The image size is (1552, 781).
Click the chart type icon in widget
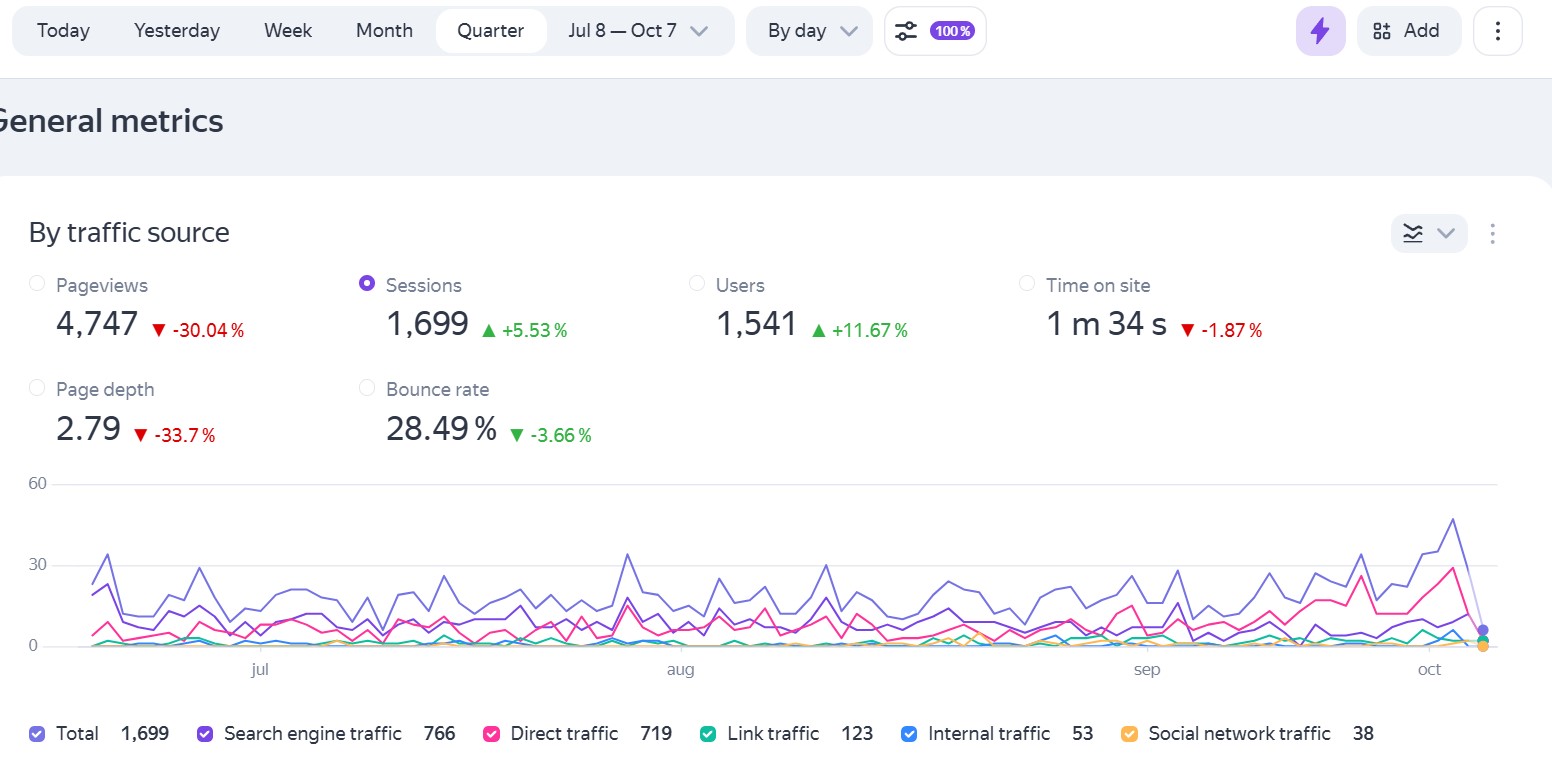pos(1412,233)
